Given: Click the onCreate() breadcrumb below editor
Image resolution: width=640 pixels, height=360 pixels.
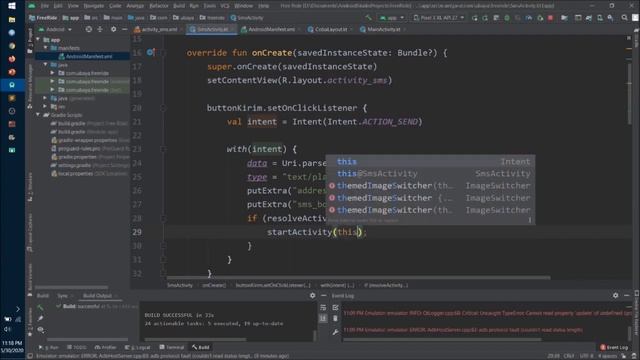Looking at the screenshot, I should [214, 285].
